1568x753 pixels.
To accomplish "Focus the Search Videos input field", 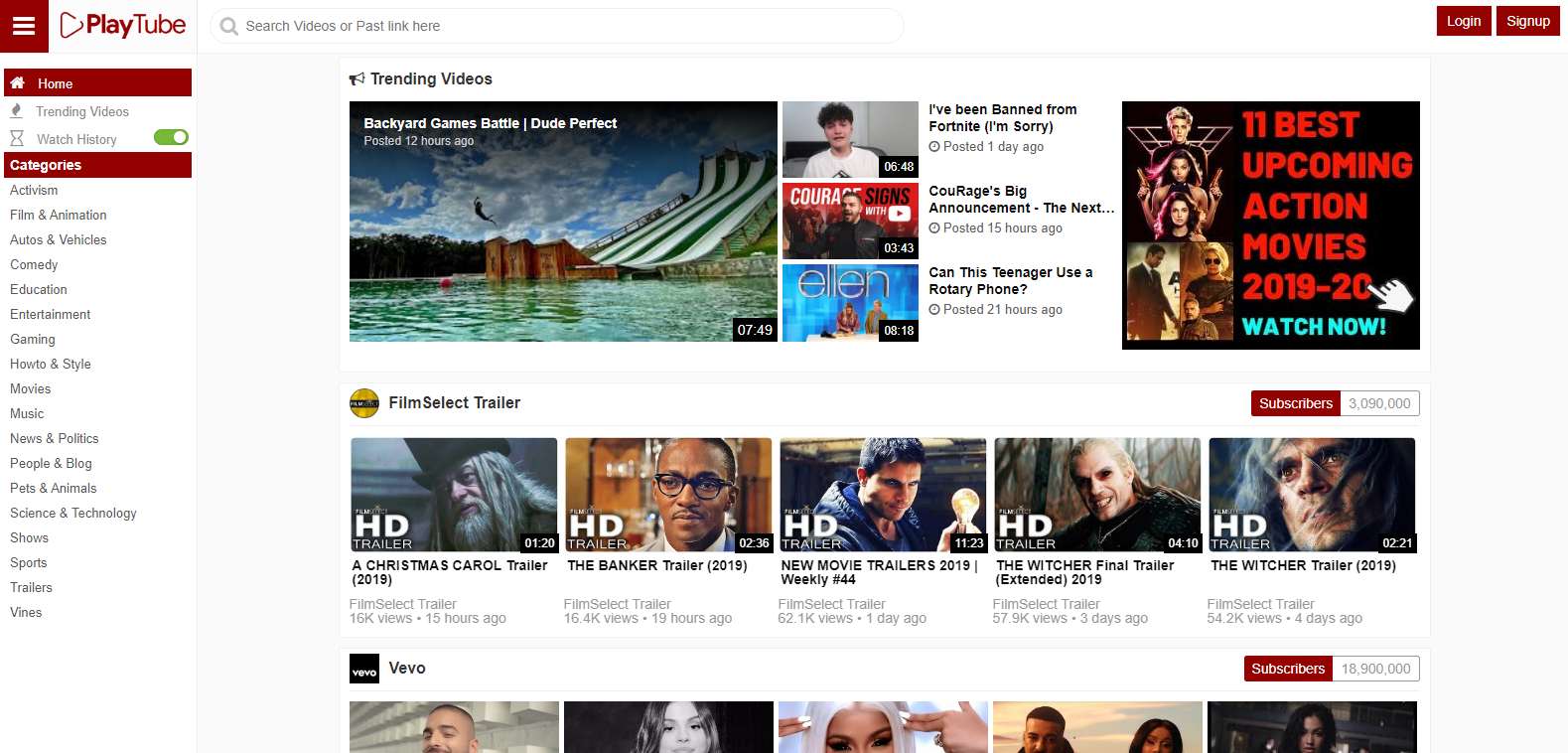I will 557,26.
